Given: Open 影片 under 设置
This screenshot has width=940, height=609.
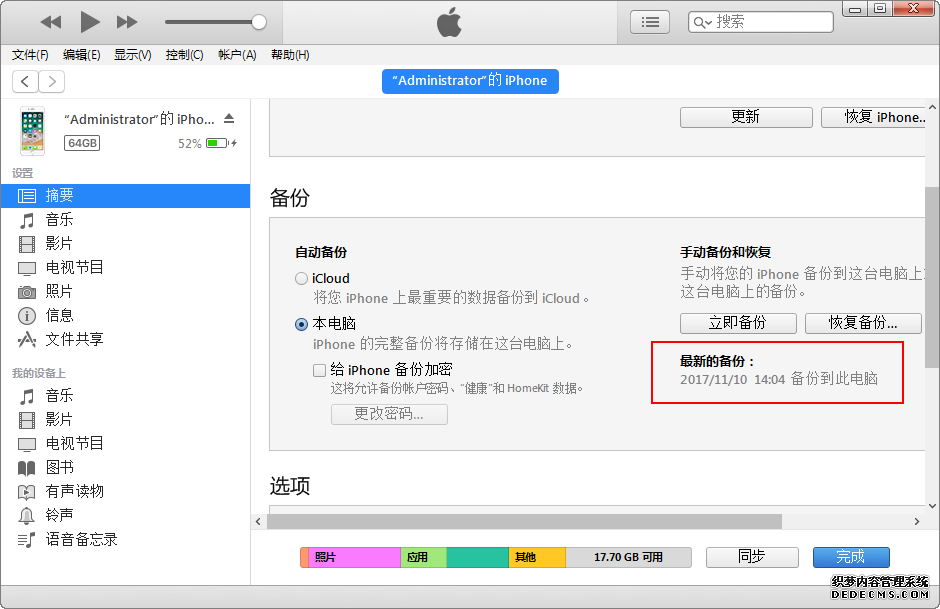Looking at the screenshot, I should [125, 243].
